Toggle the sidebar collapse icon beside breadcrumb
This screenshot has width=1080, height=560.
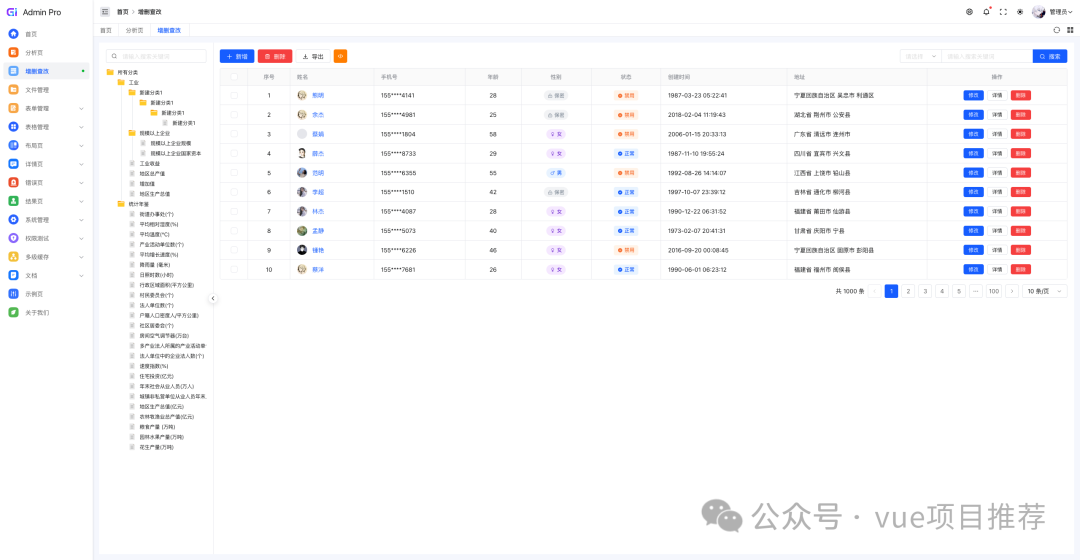pos(105,12)
